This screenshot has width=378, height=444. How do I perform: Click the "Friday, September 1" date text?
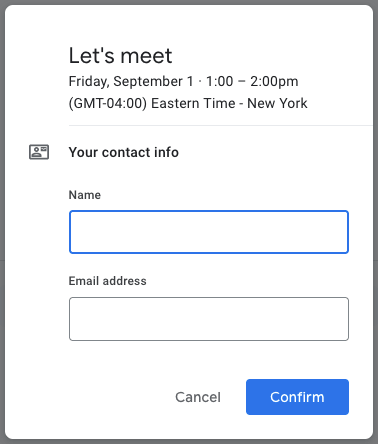(131, 82)
